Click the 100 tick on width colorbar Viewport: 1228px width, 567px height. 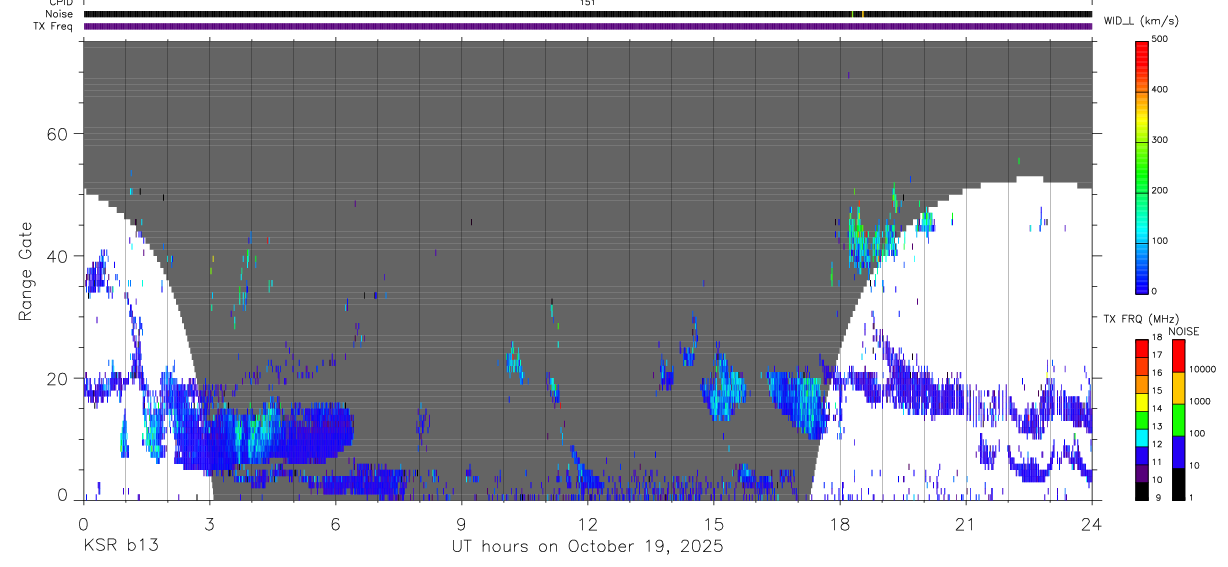click(1161, 241)
